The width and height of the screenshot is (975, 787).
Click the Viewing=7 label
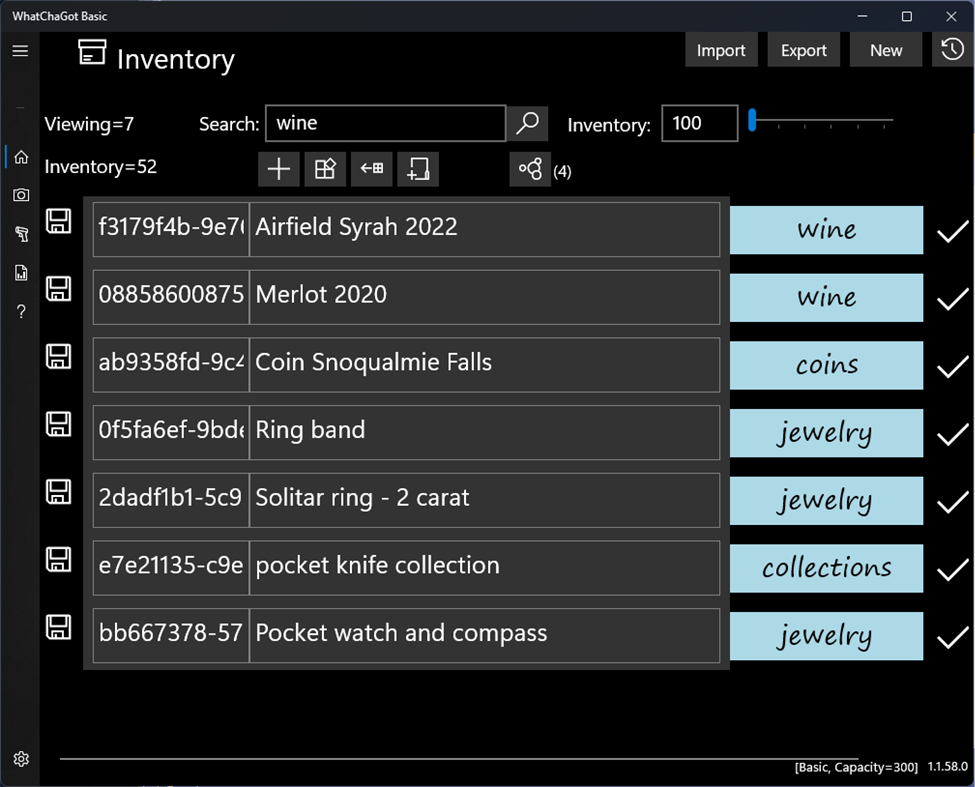click(89, 124)
